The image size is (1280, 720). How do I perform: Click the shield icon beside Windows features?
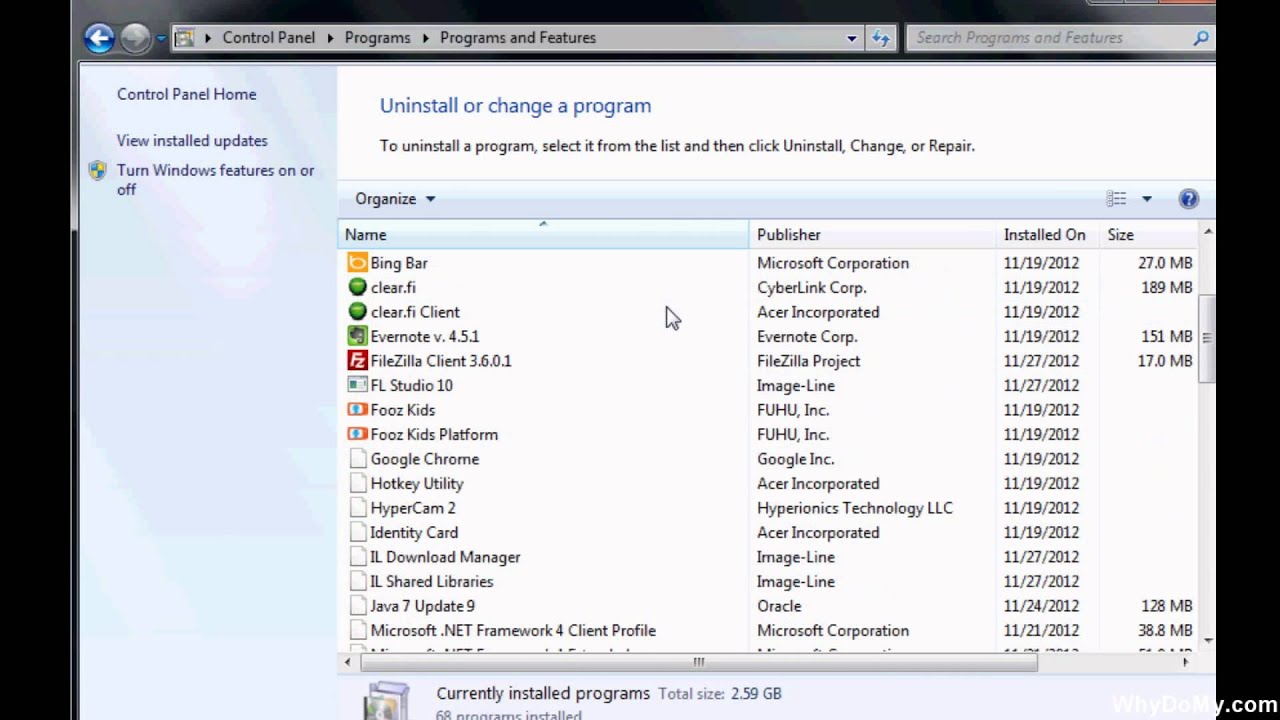pyautogui.click(x=97, y=171)
